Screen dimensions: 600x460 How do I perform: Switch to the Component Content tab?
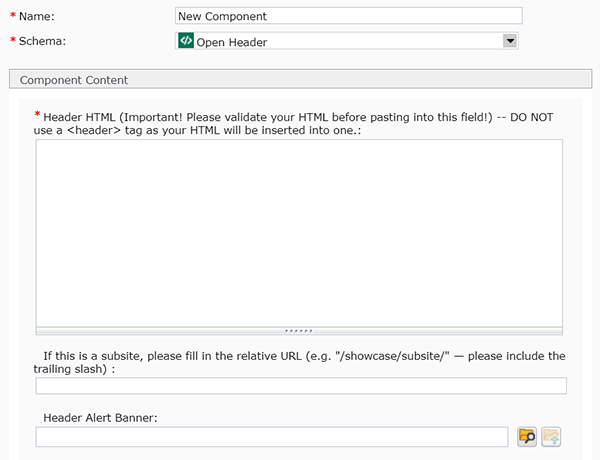pos(74,80)
